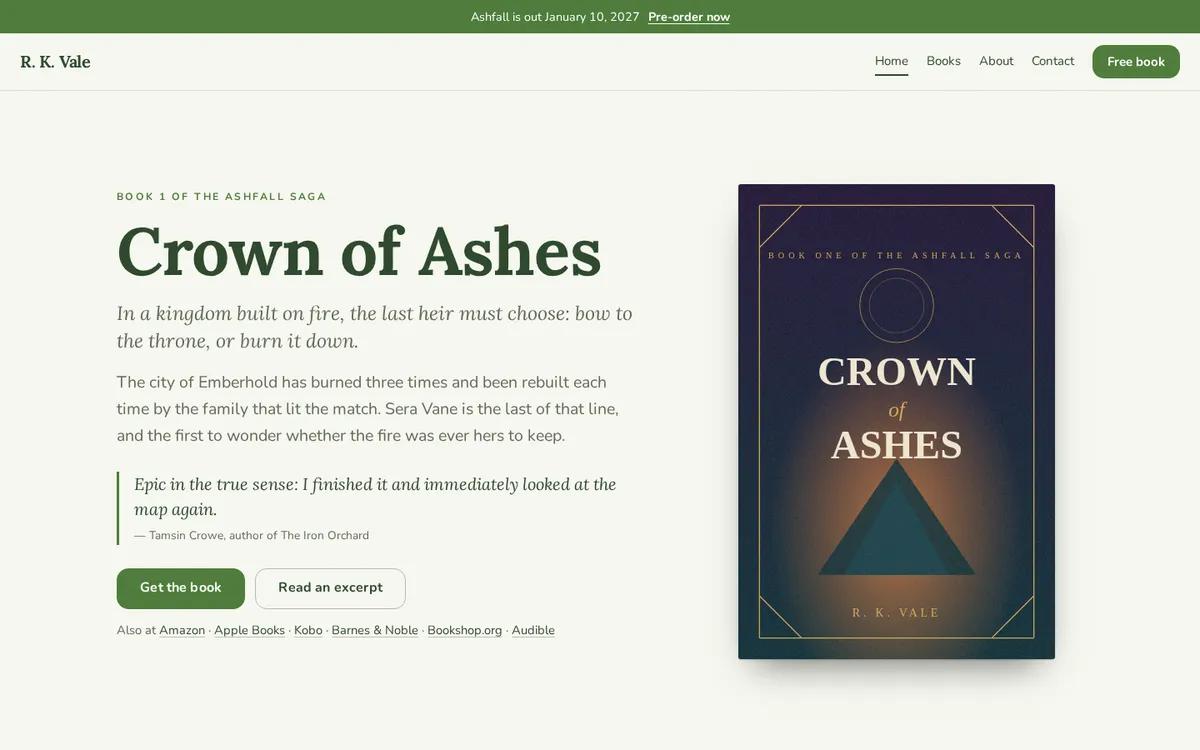Click the 'Book 1 of the Ashfall Saga' label
This screenshot has width=1200, height=750.
pyautogui.click(x=222, y=197)
